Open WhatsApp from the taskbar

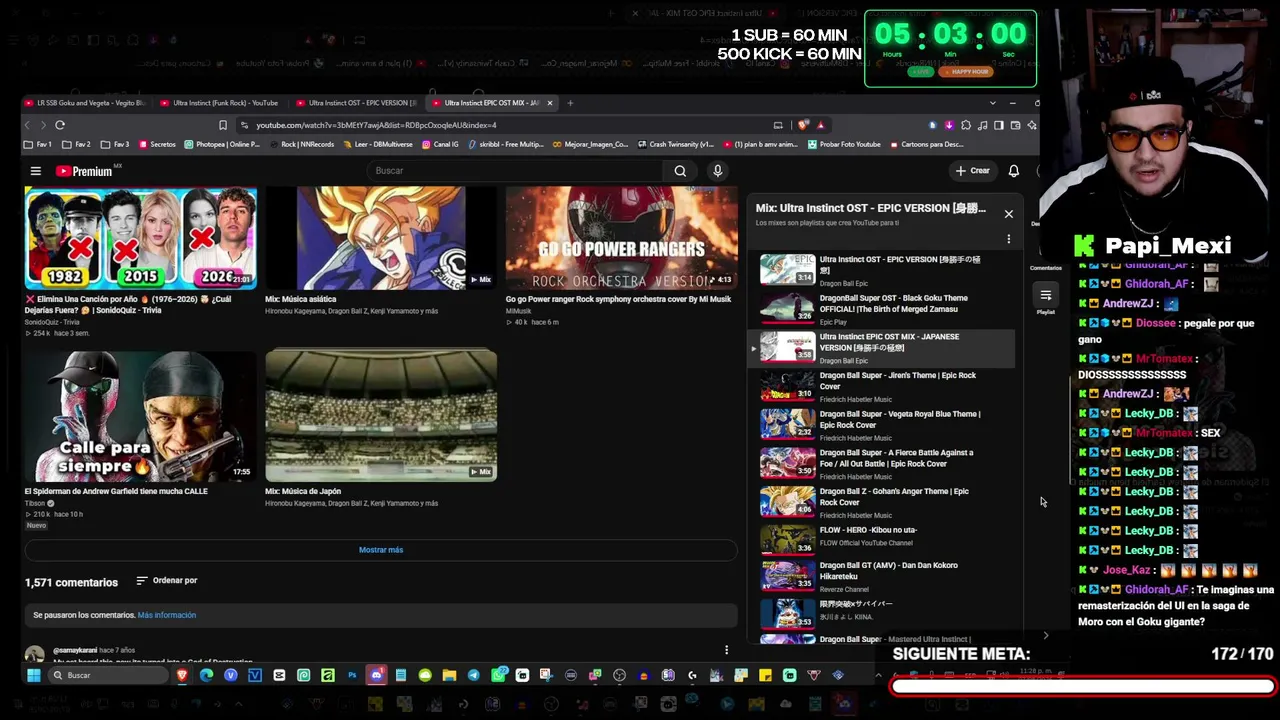[498, 675]
